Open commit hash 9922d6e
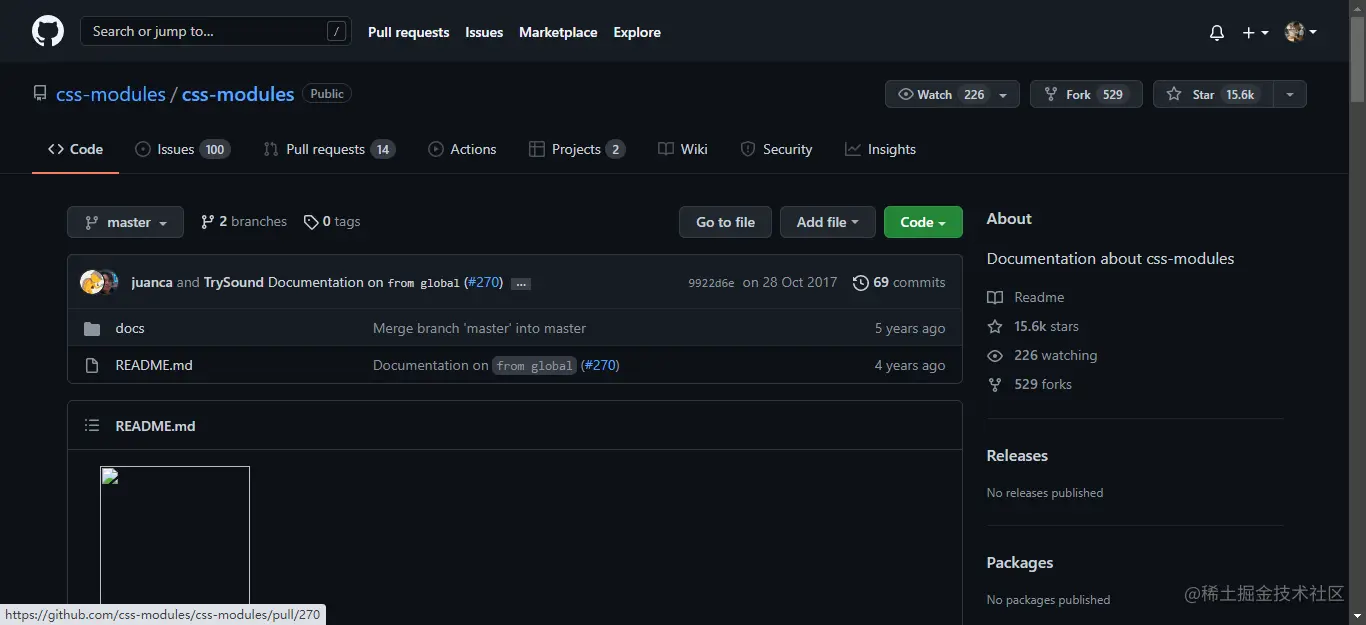The width and height of the screenshot is (1366, 625). pos(711,283)
